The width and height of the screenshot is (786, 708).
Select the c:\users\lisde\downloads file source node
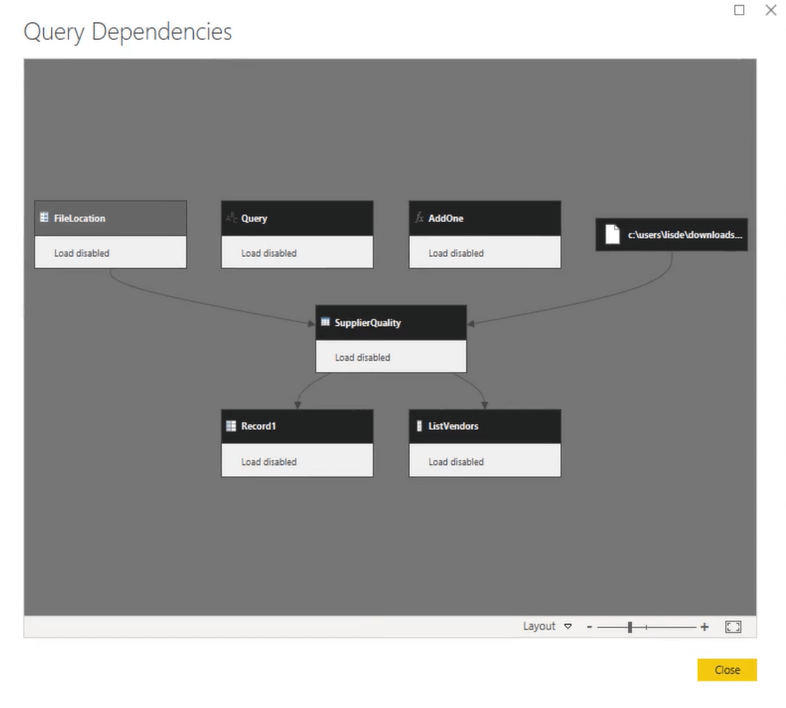(x=684, y=235)
